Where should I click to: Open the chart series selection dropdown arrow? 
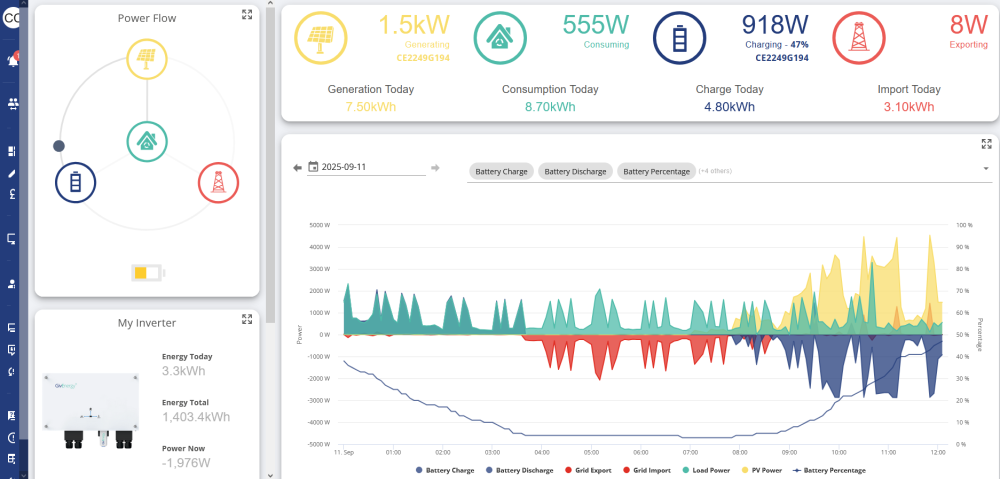[x=987, y=169]
